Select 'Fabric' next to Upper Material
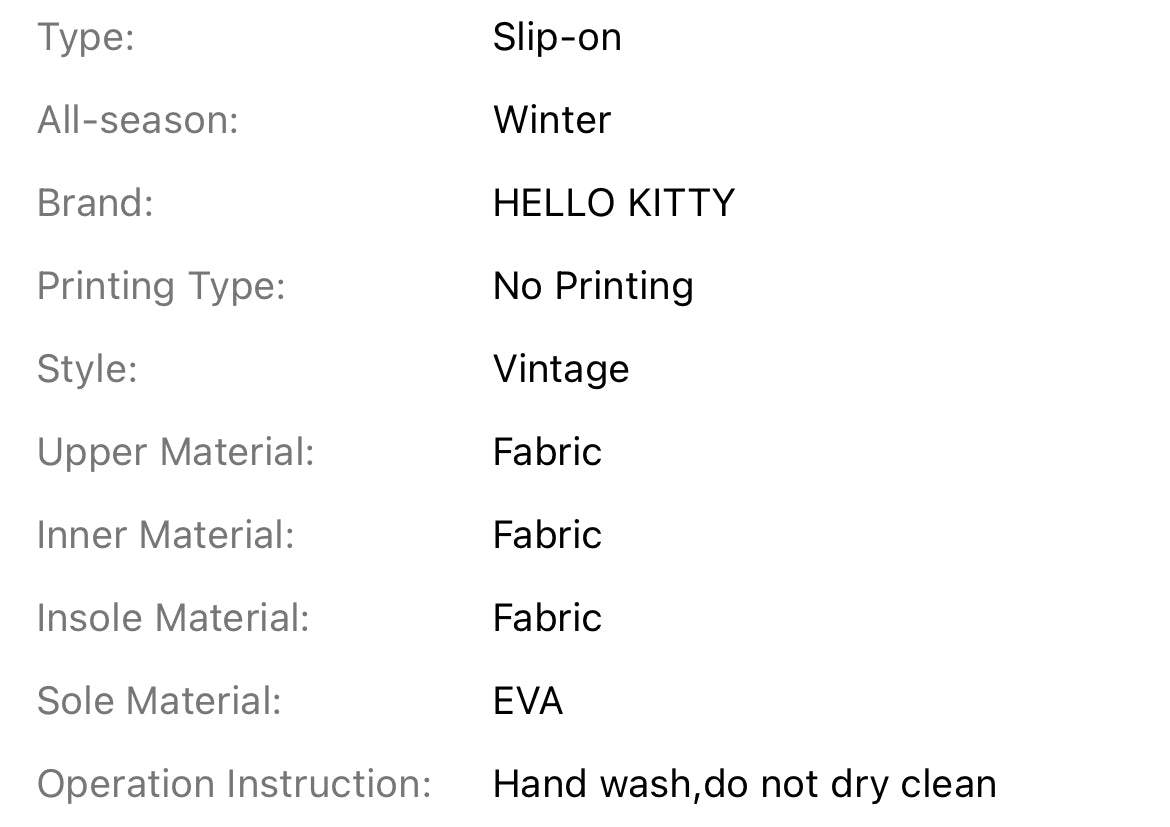 [x=547, y=453]
